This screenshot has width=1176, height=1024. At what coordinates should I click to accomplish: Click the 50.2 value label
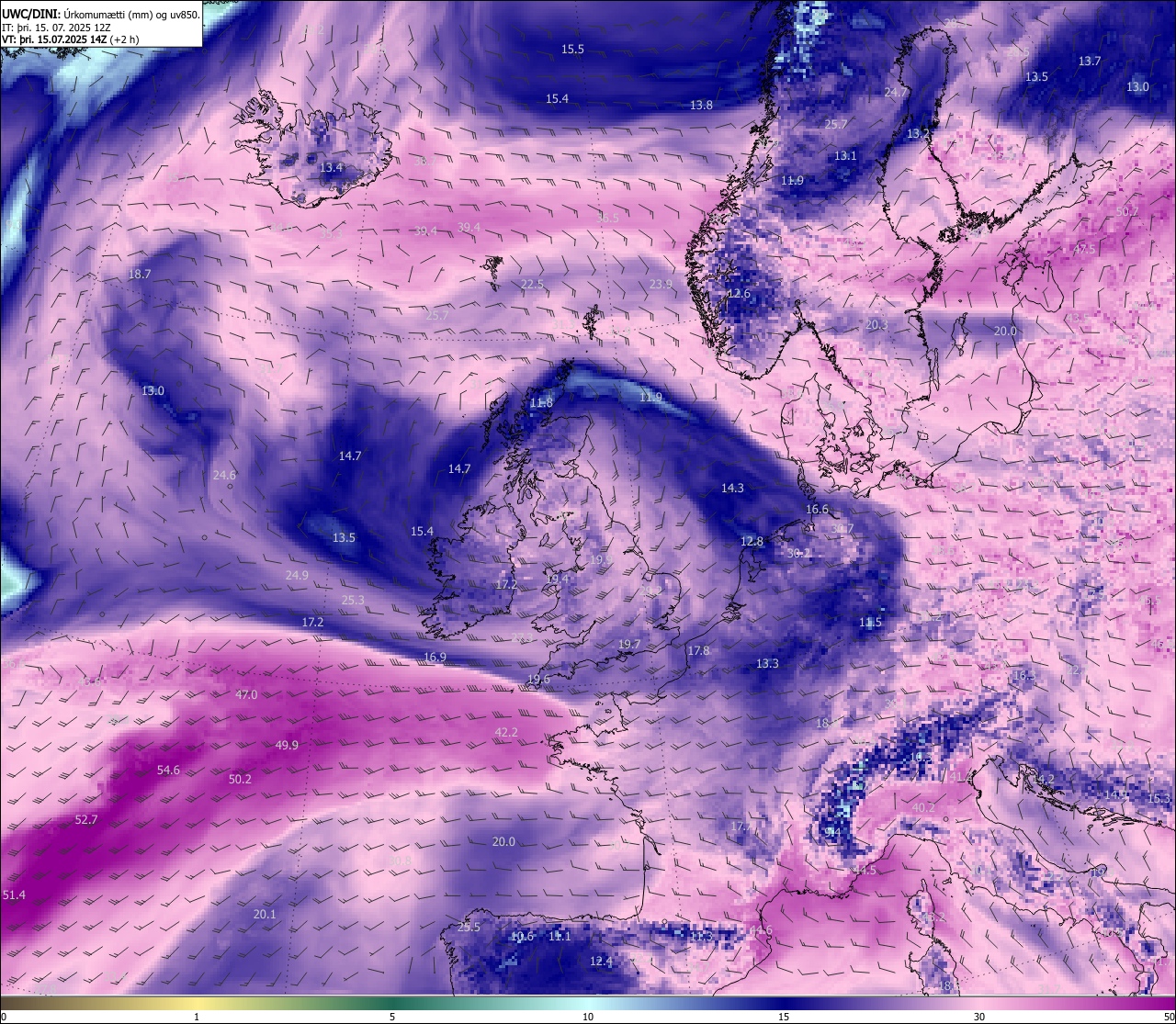pyautogui.click(x=240, y=780)
